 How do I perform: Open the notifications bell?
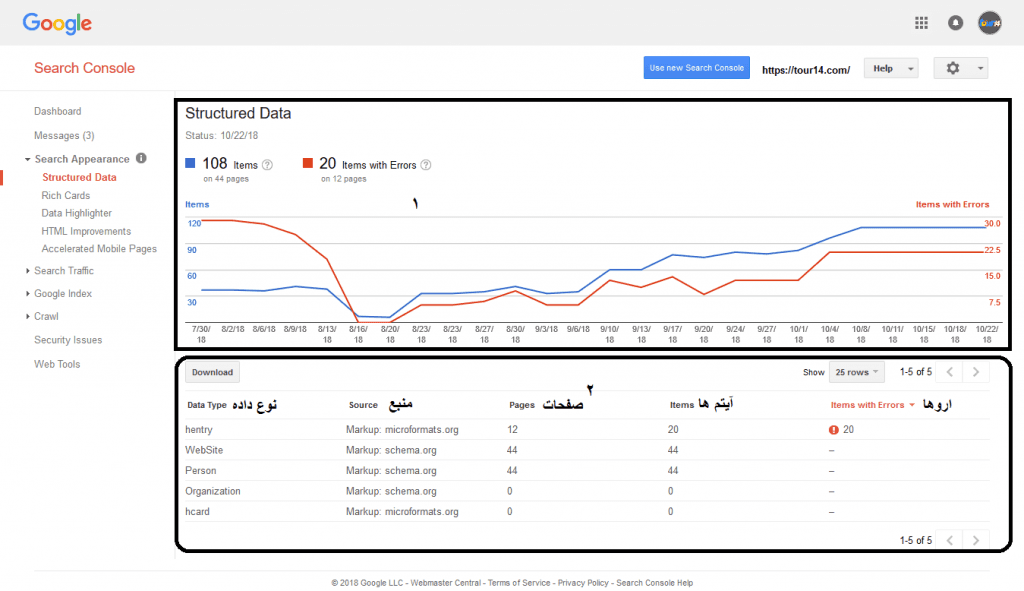(x=955, y=23)
